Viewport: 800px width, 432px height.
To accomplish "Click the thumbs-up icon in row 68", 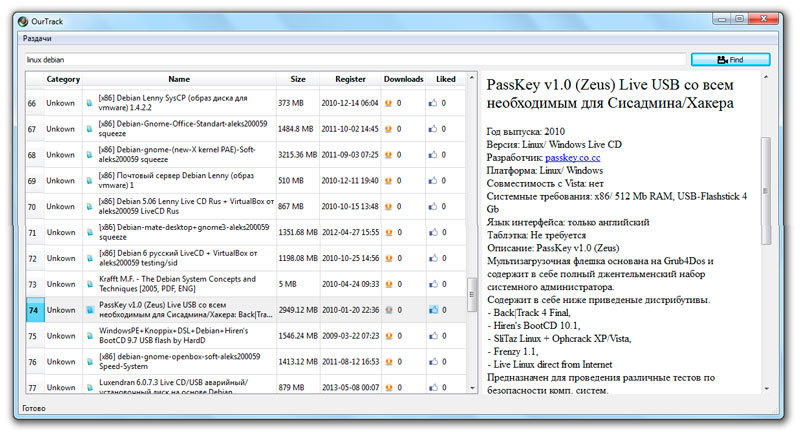I will [x=433, y=155].
